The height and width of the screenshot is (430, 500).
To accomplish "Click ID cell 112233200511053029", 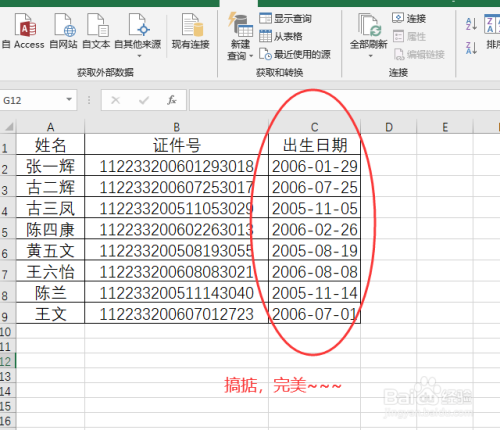I will click(x=177, y=208).
